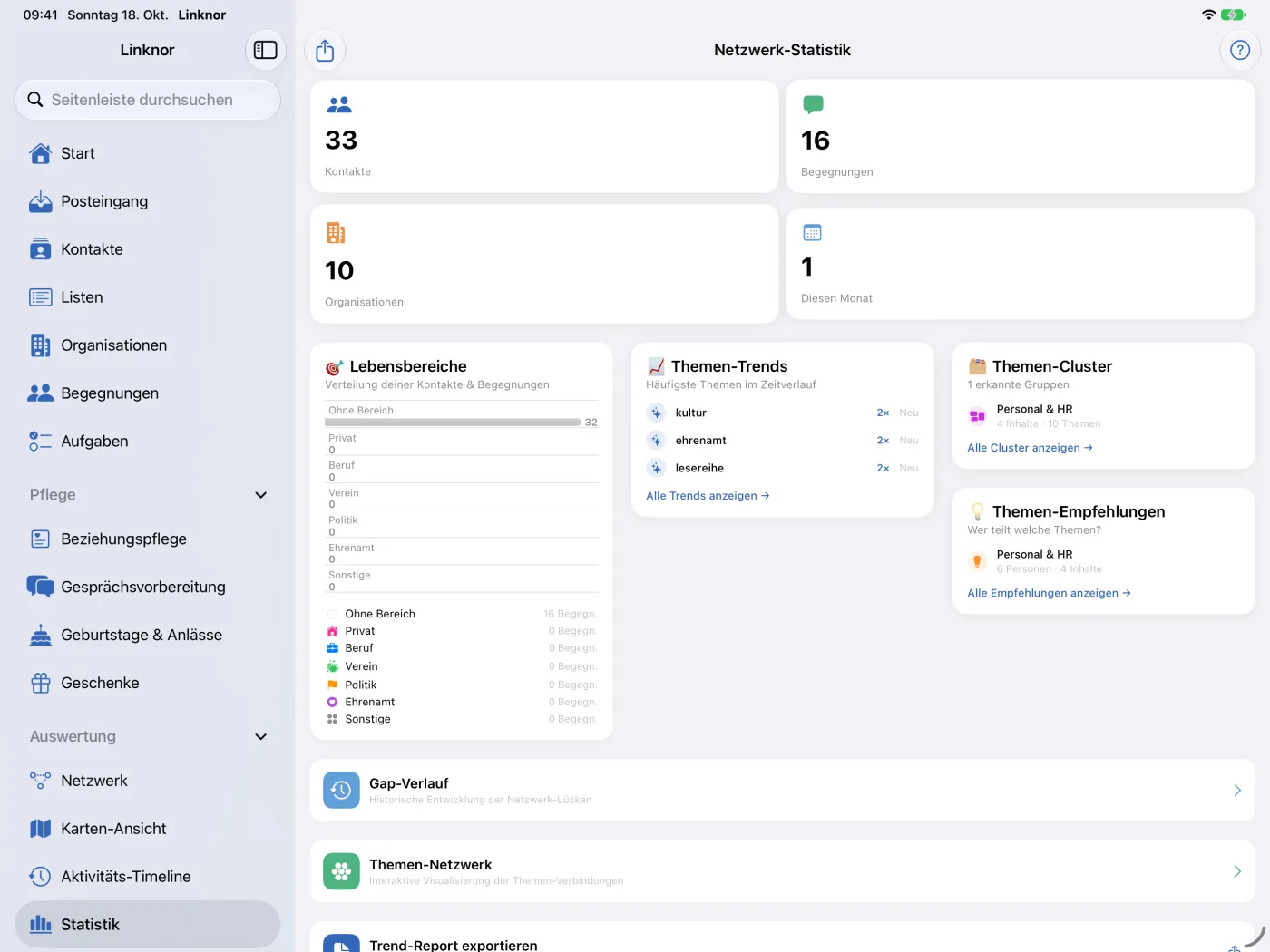Open Alle Trends anzeigen link

pos(708,496)
